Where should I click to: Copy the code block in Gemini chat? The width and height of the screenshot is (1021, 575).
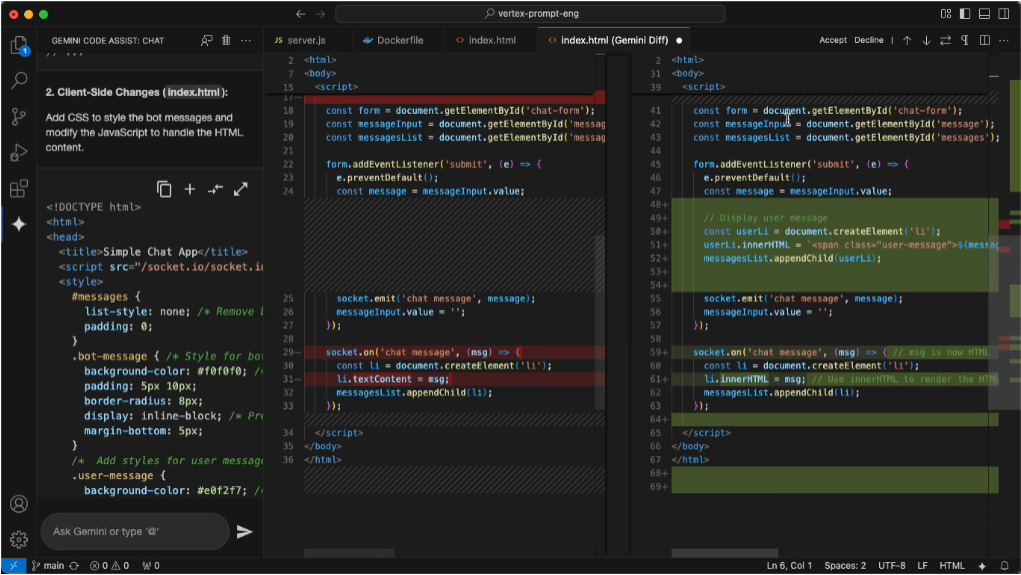point(164,189)
